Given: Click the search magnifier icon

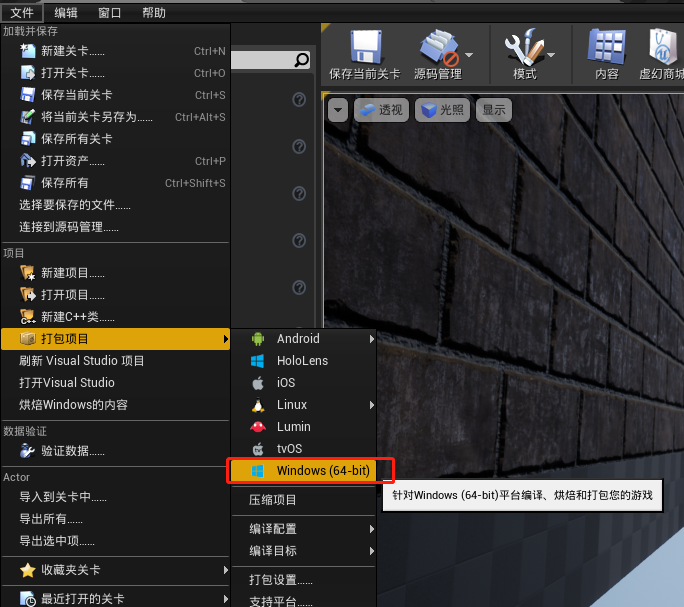Looking at the screenshot, I should (x=301, y=60).
